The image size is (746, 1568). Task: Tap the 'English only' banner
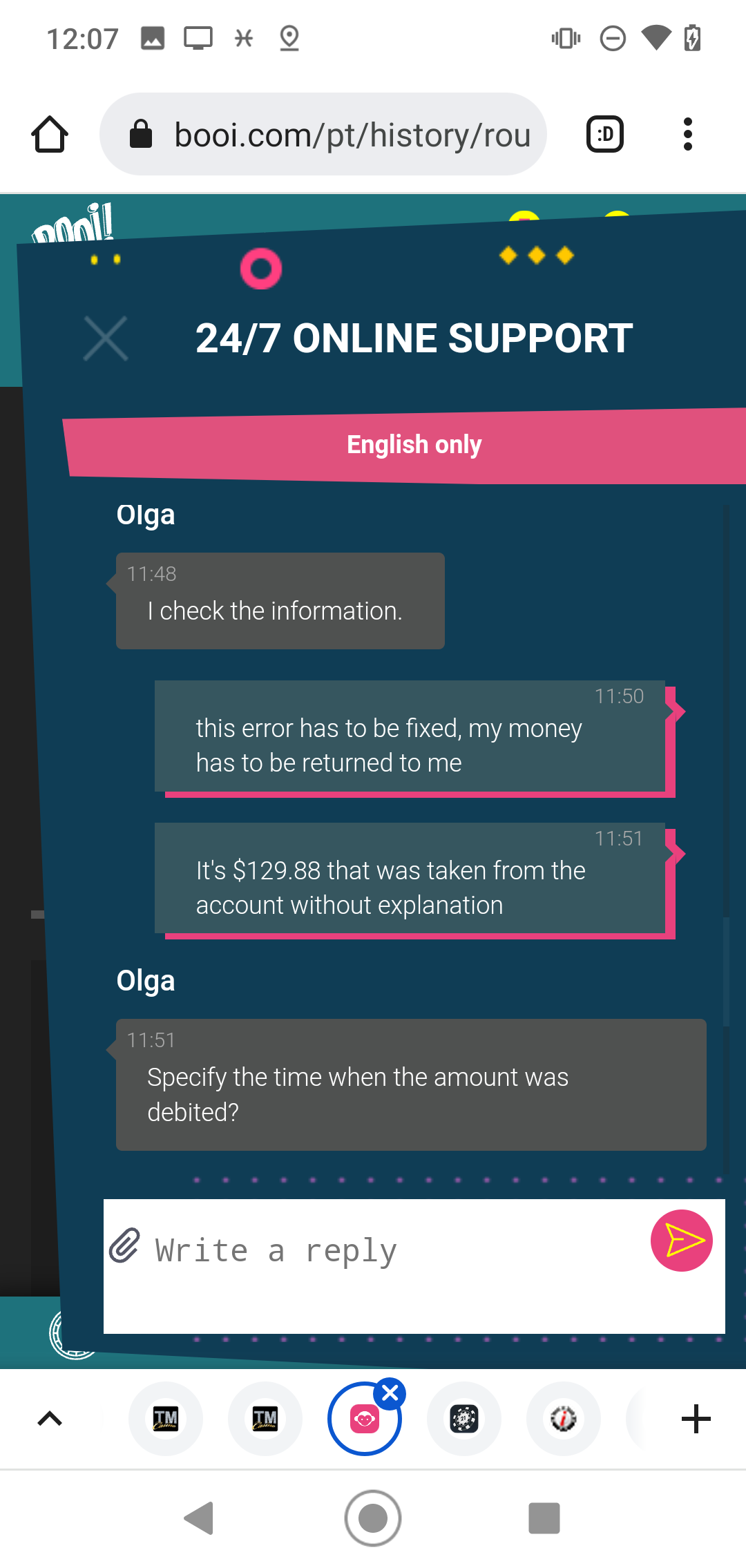[414, 445]
